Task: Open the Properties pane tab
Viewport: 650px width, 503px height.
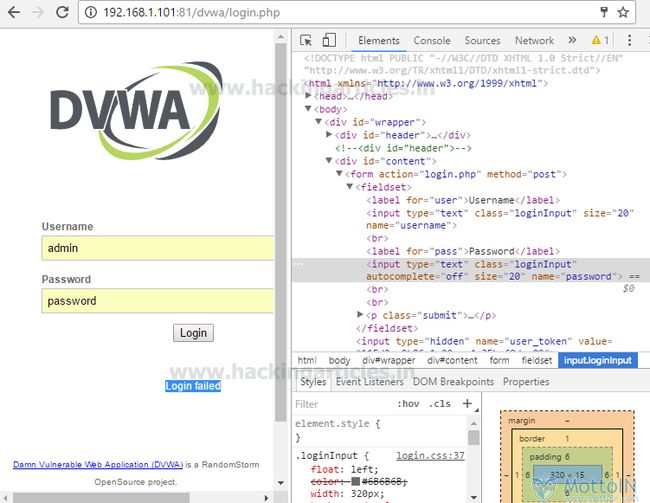Action: click(x=526, y=382)
